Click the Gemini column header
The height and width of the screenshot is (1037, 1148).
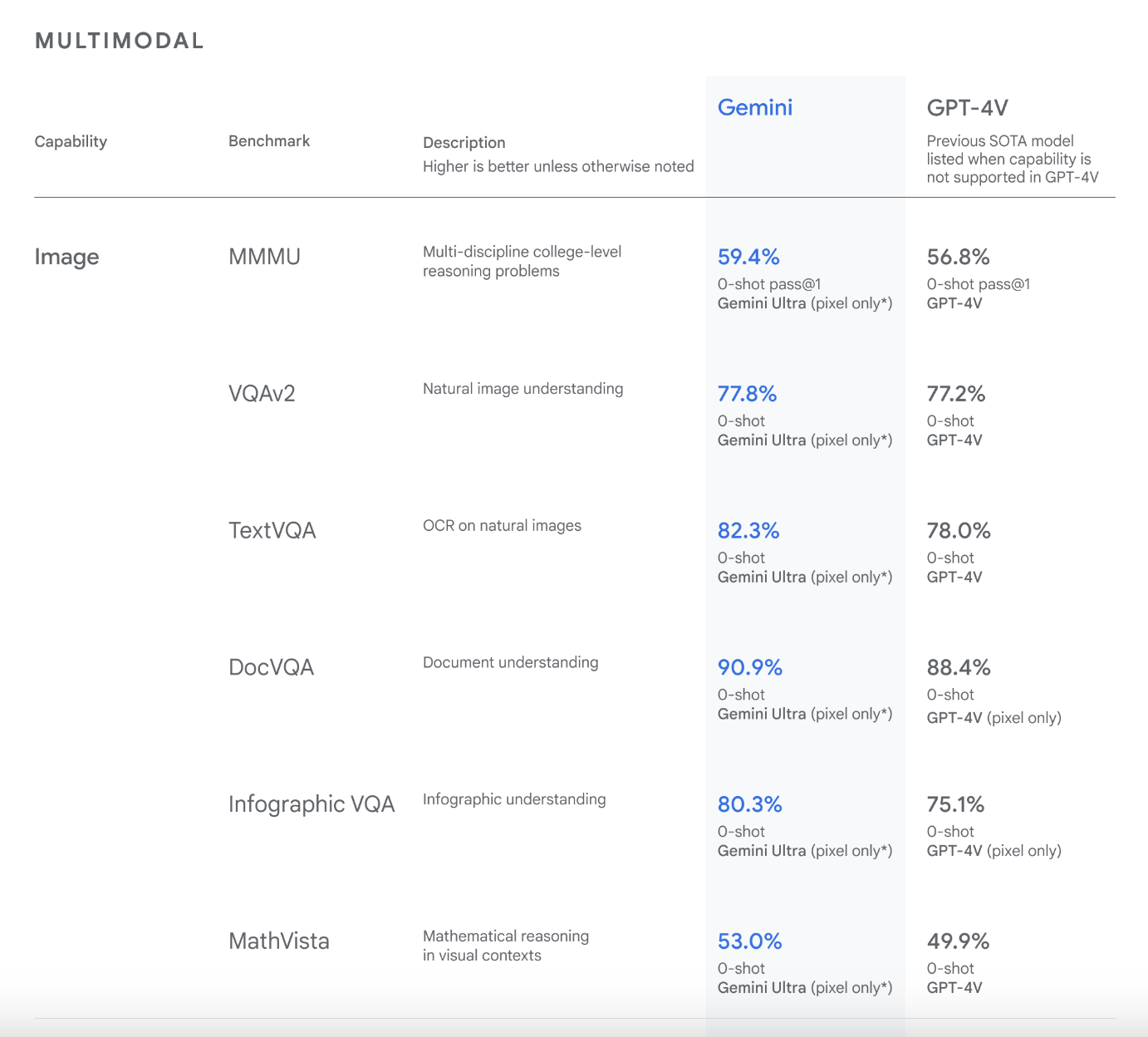754,107
